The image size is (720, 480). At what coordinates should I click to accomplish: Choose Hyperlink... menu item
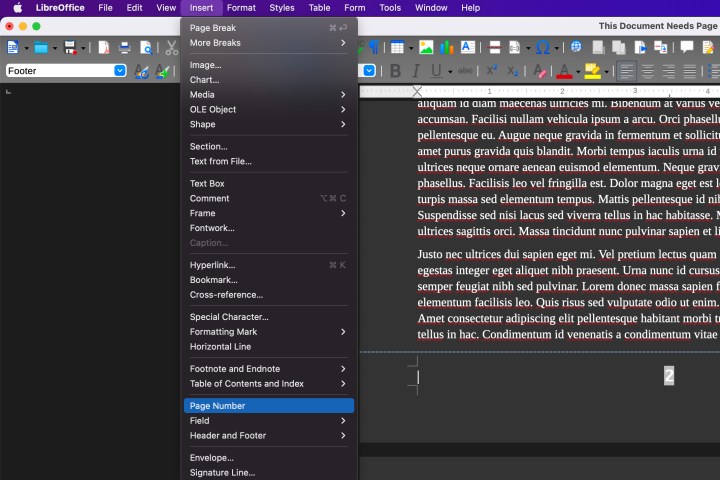[269, 265]
